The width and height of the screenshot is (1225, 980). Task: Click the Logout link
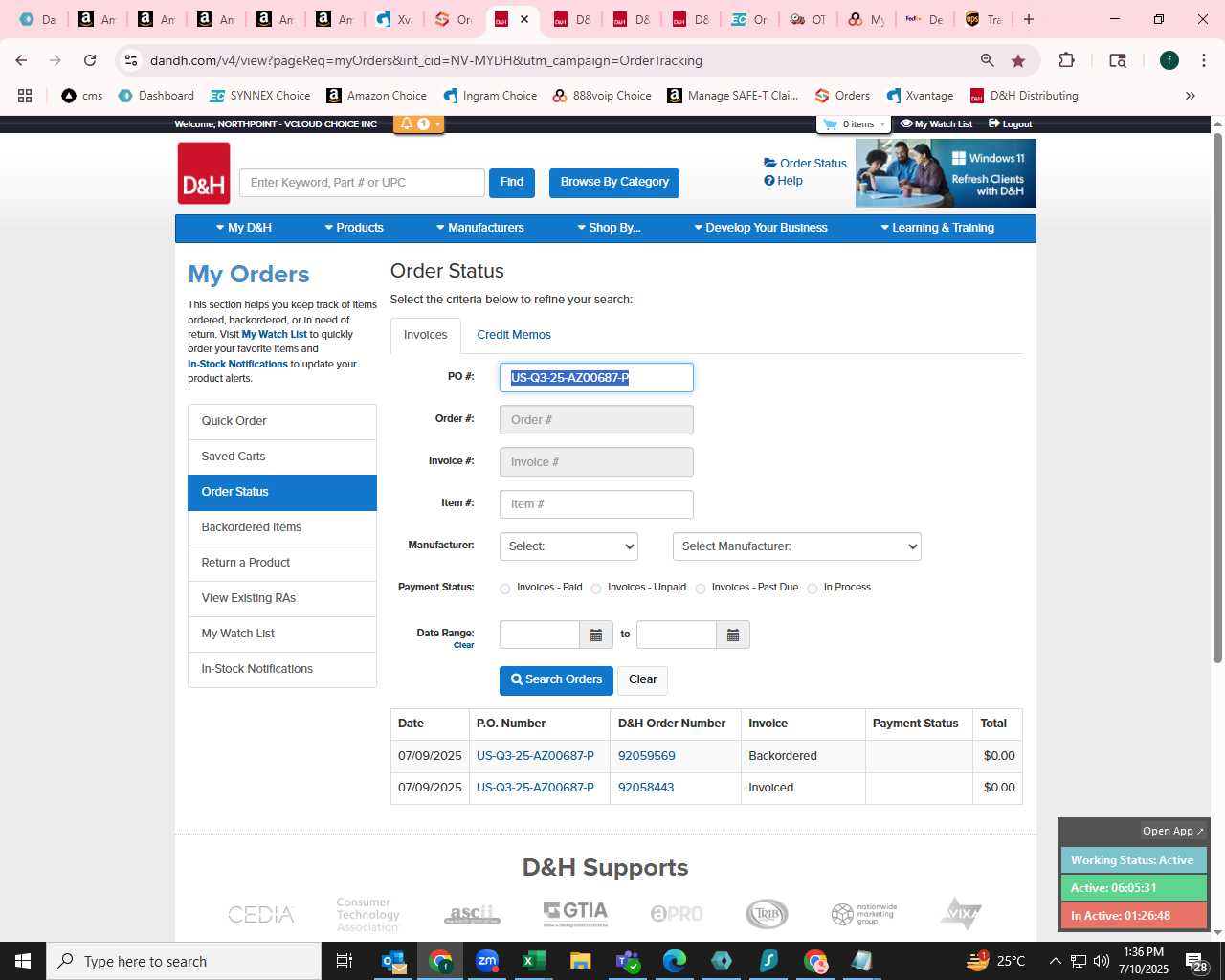coord(1011,124)
